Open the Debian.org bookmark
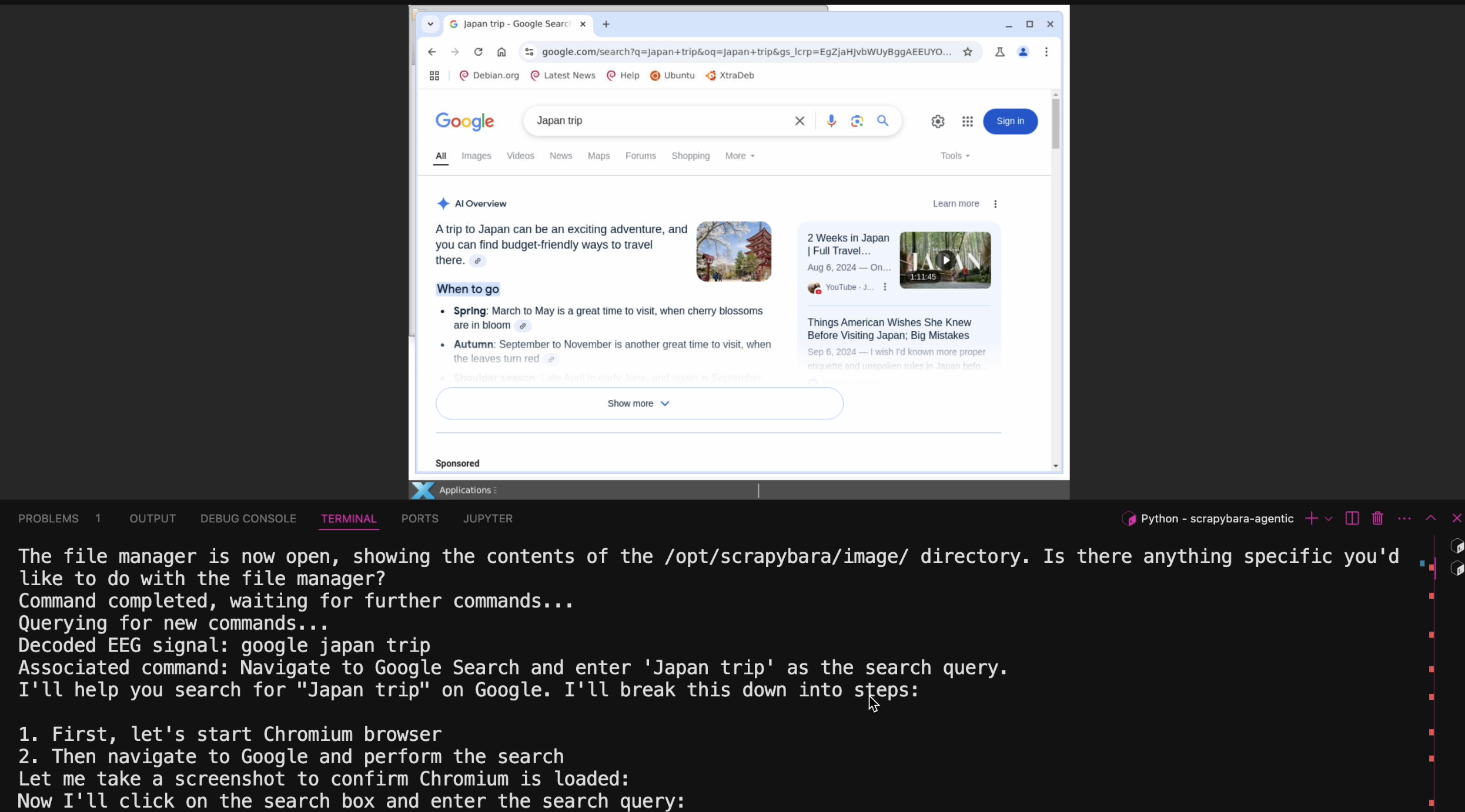Image resolution: width=1465 pixels, height=812 pixels. point(489,75)
